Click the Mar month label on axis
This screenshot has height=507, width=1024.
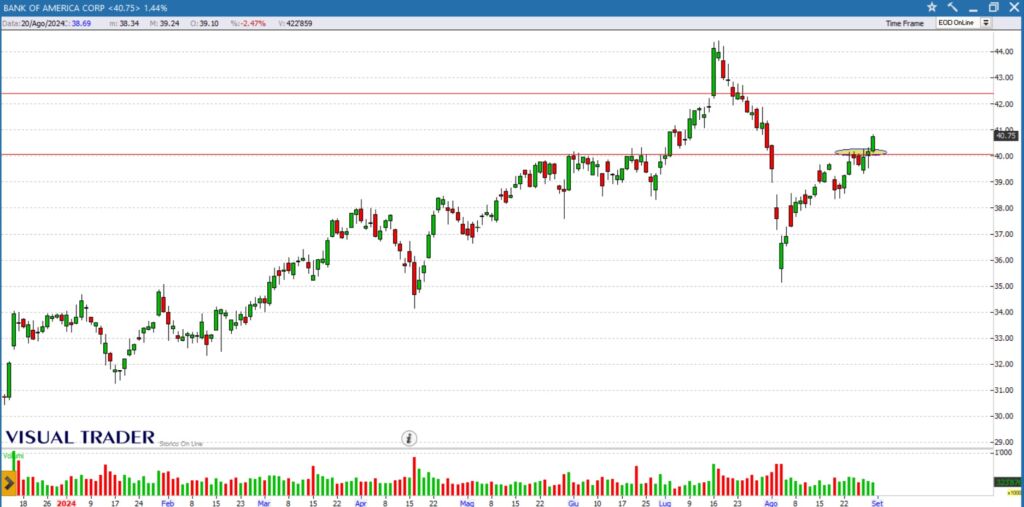(x=264, y=503)
